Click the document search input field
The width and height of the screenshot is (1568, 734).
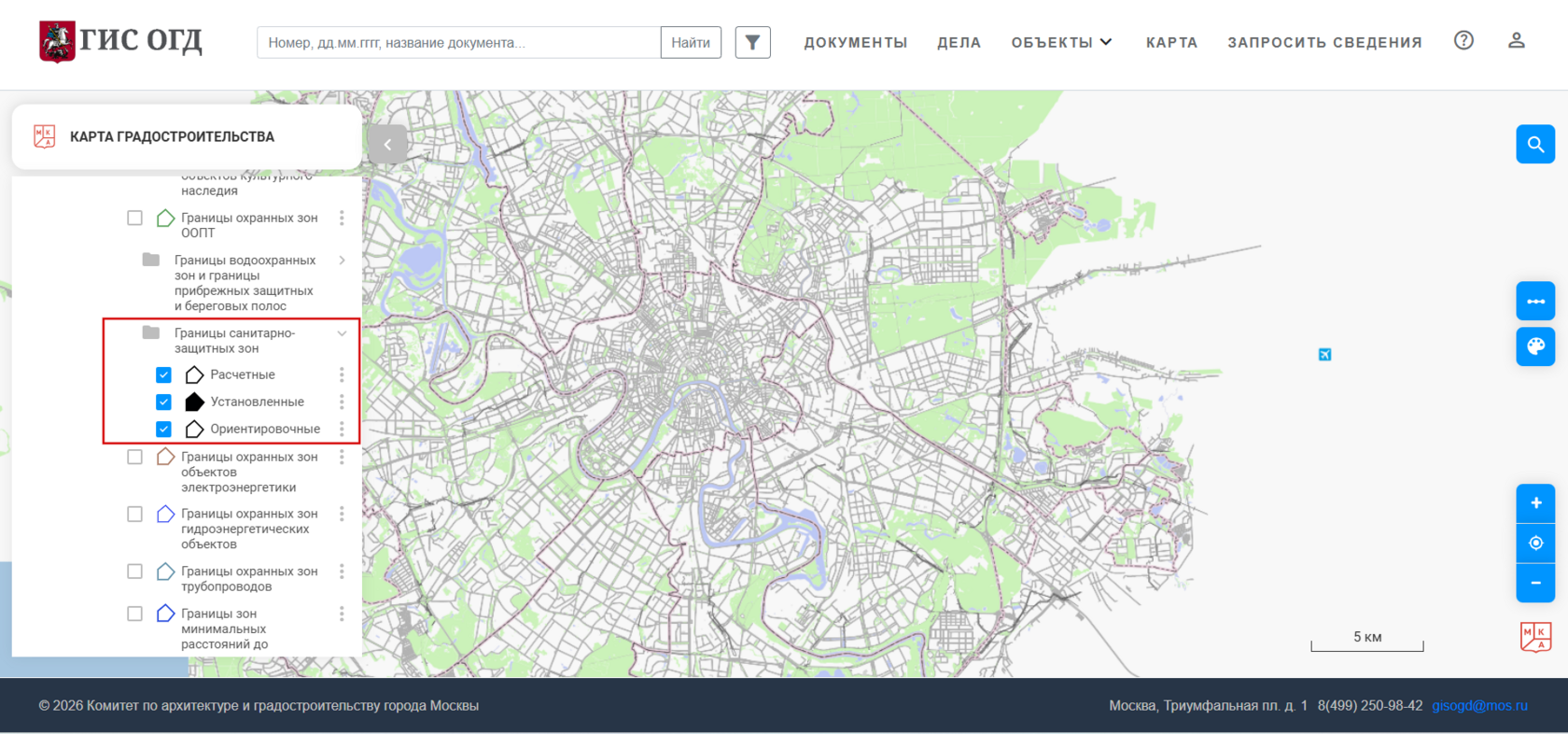[459, 42]
